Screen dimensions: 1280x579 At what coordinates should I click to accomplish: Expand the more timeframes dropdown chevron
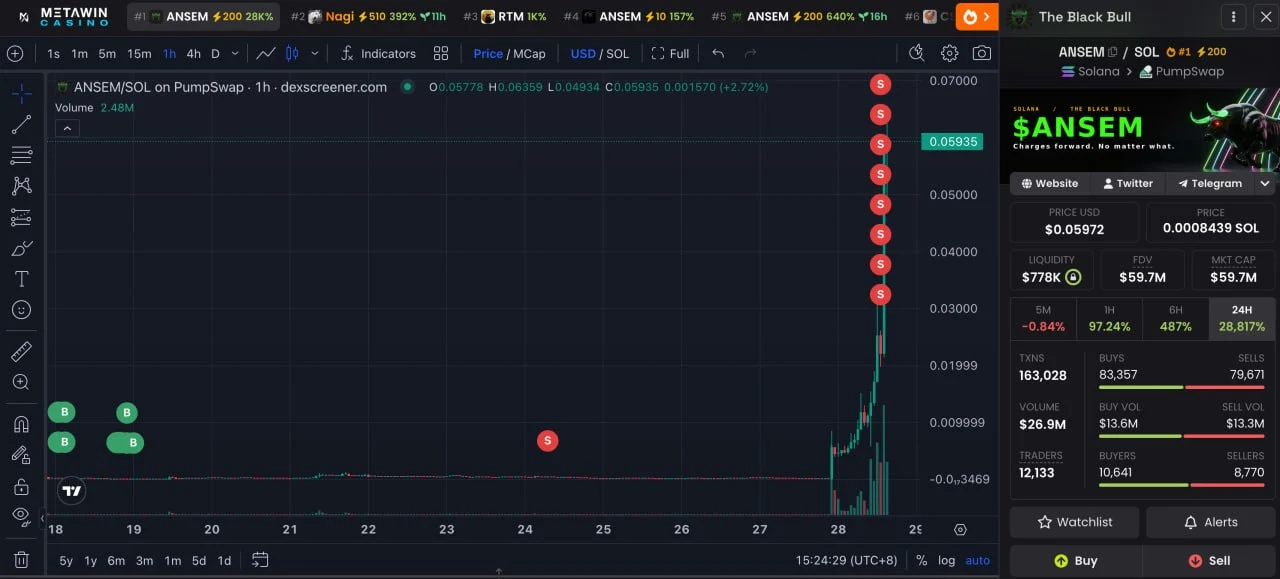(x=236, y=53)
